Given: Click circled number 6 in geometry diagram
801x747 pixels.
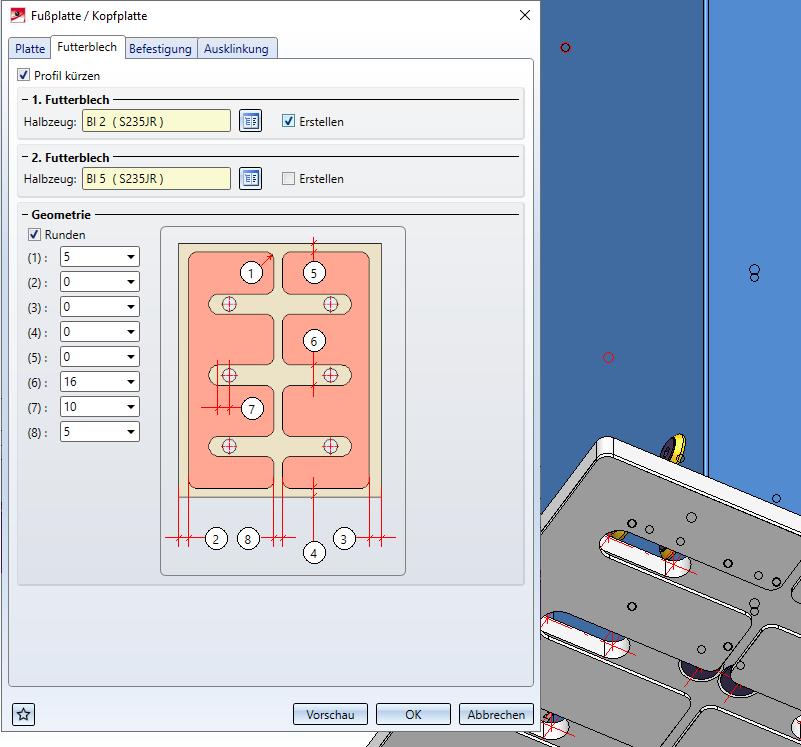Looking at the screenshot, I should click(314, 341).
